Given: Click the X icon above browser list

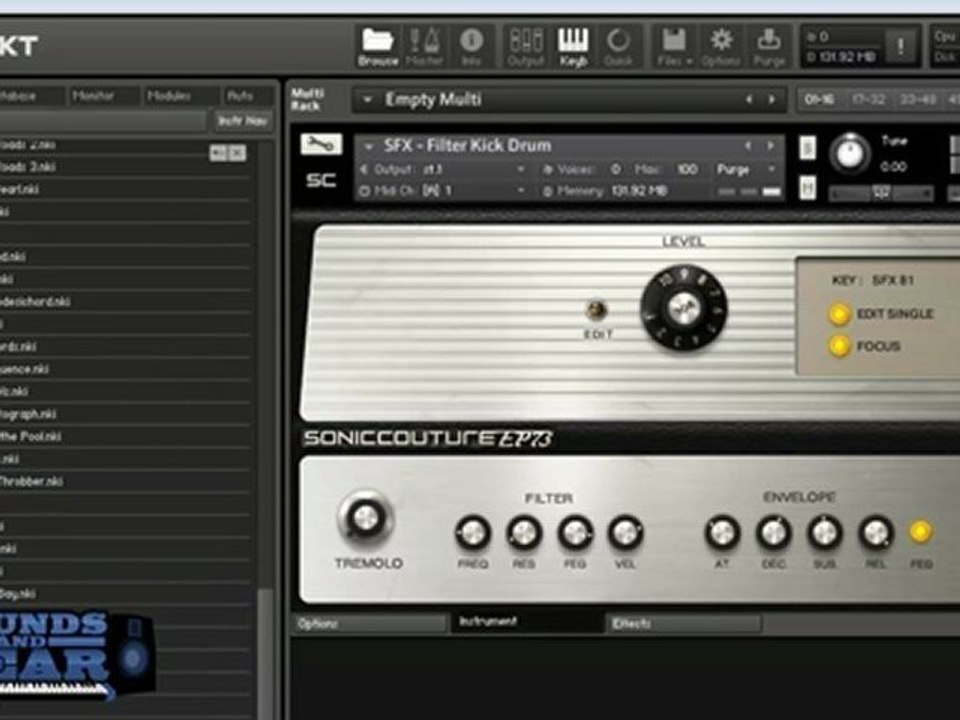Looking at the screenshot, I should tap(237, 152).
